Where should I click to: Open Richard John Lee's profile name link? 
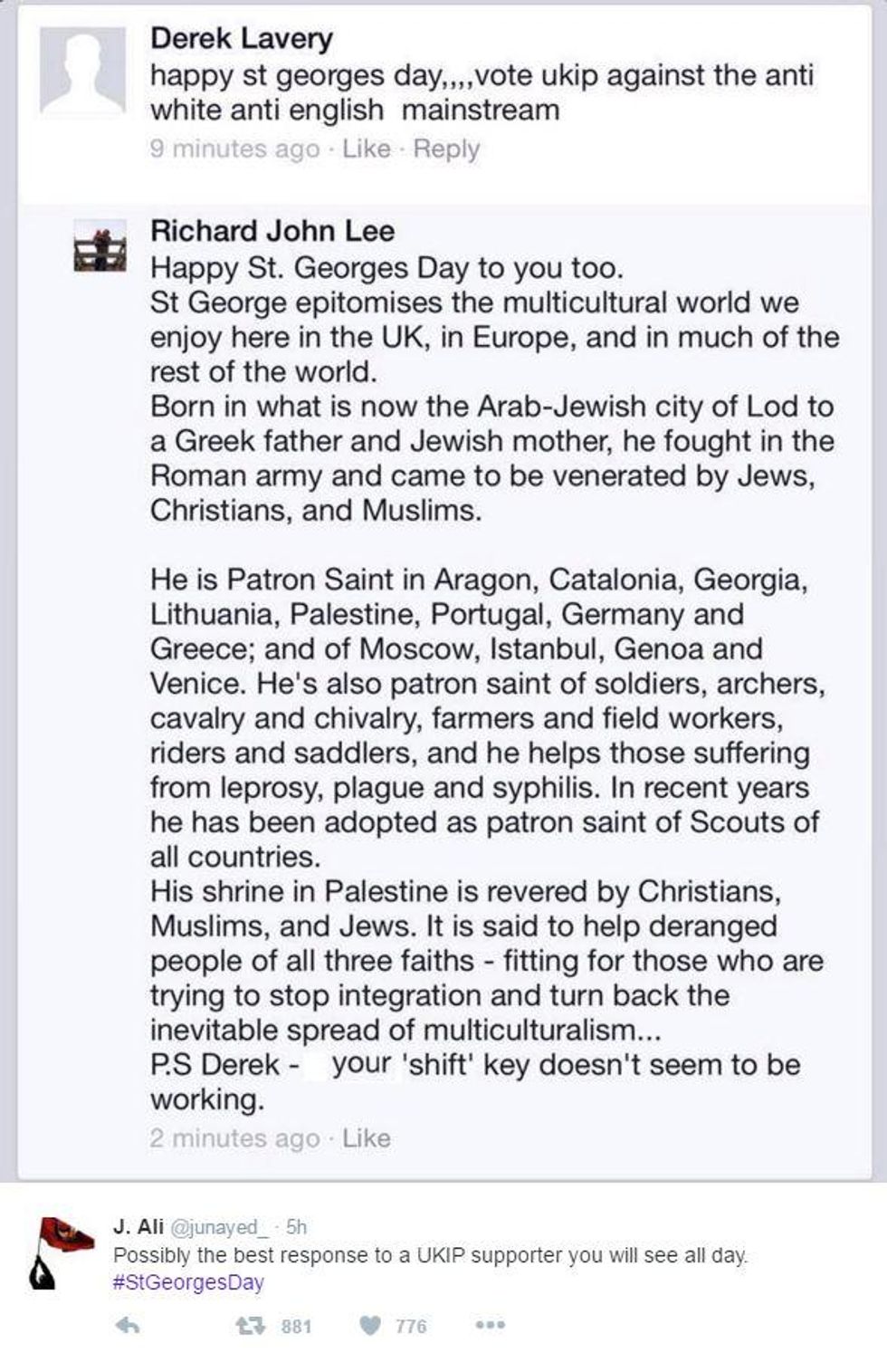[272, 230]
